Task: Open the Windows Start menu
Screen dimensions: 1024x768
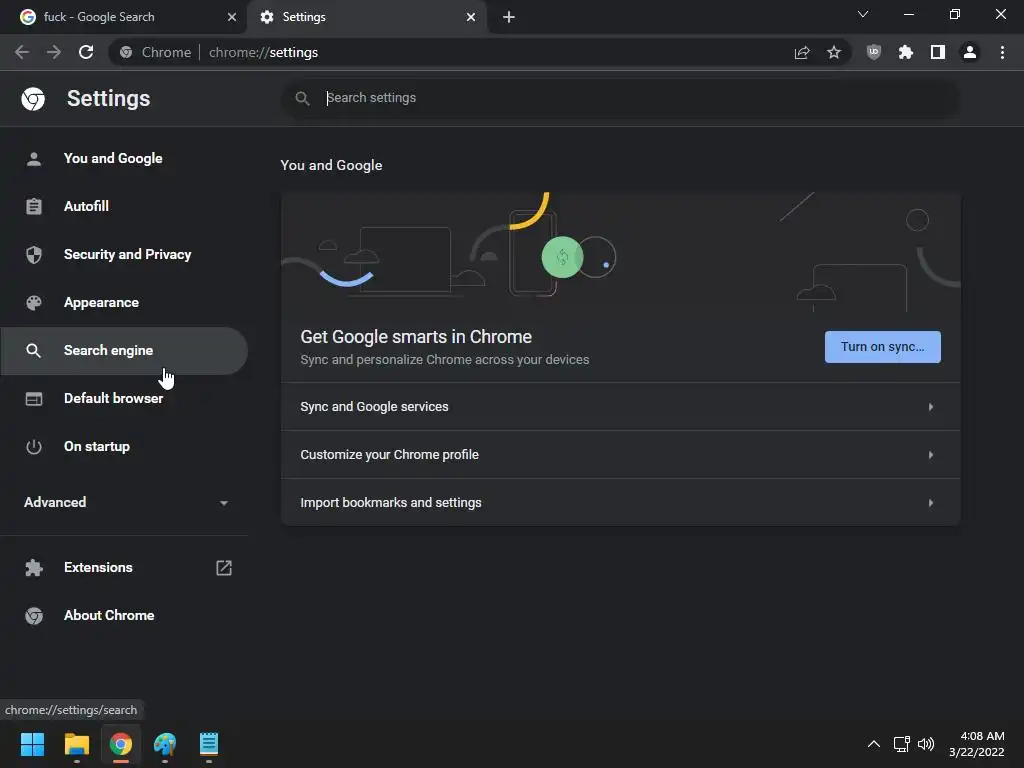Action: coord(32,744)
